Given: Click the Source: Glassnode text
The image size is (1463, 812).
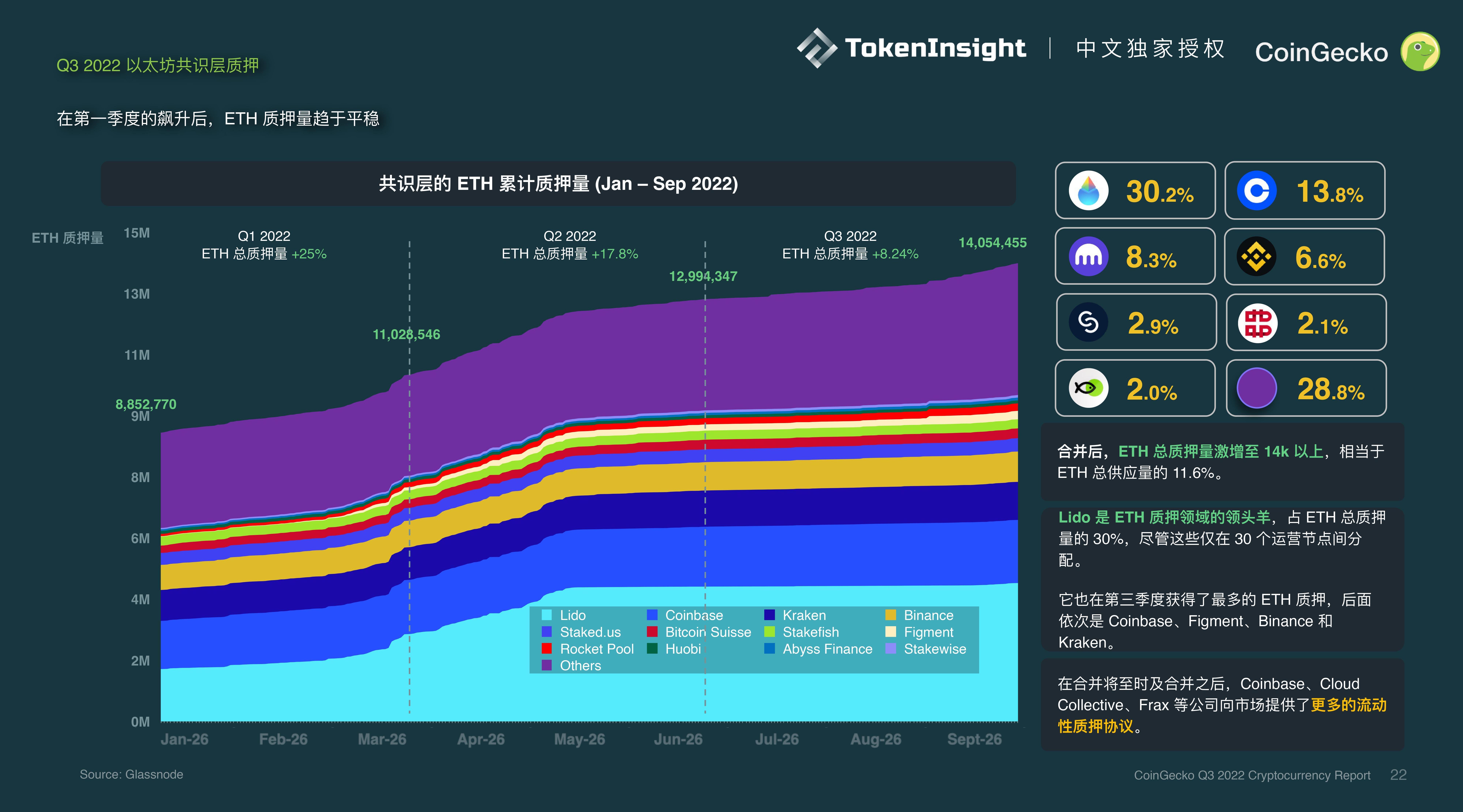Looking at the screenshot, I should [131, 775].
